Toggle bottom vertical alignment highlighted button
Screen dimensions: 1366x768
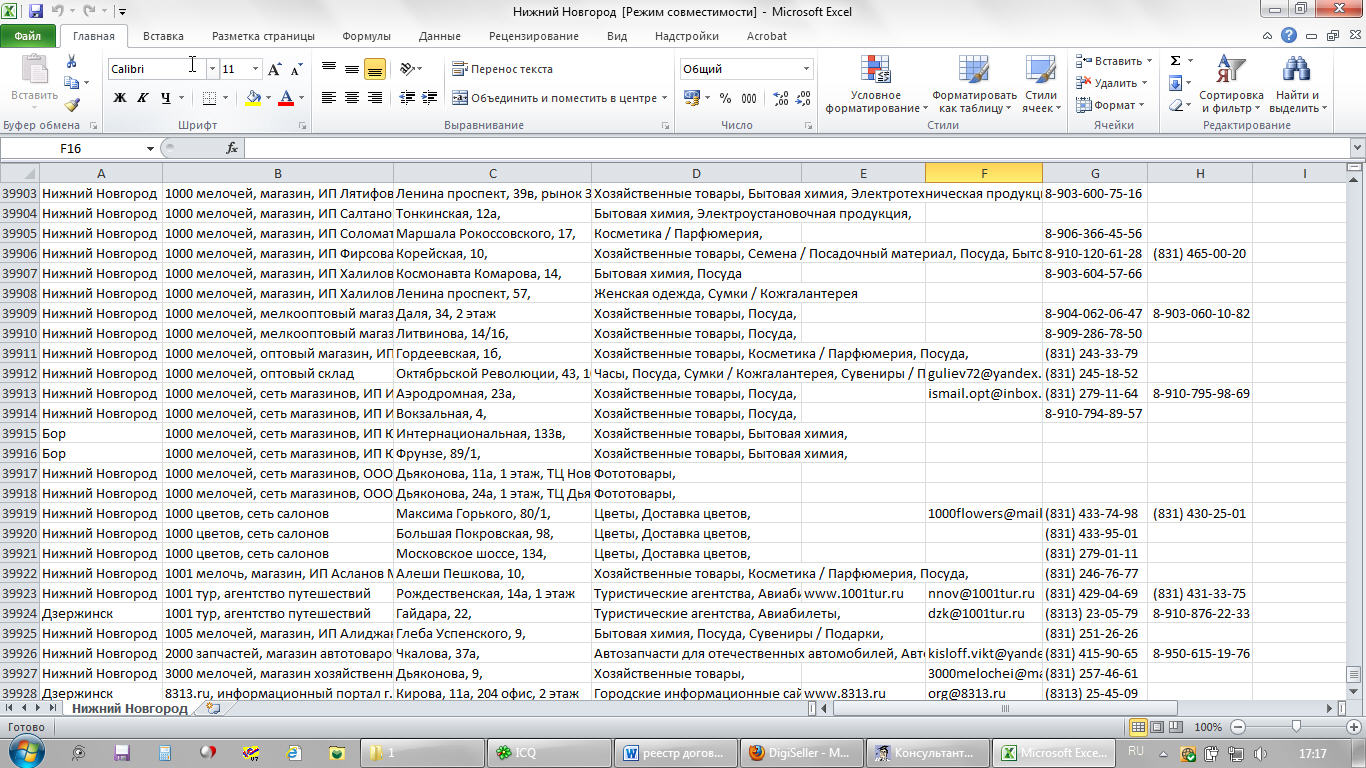click(x=375, y=69)
